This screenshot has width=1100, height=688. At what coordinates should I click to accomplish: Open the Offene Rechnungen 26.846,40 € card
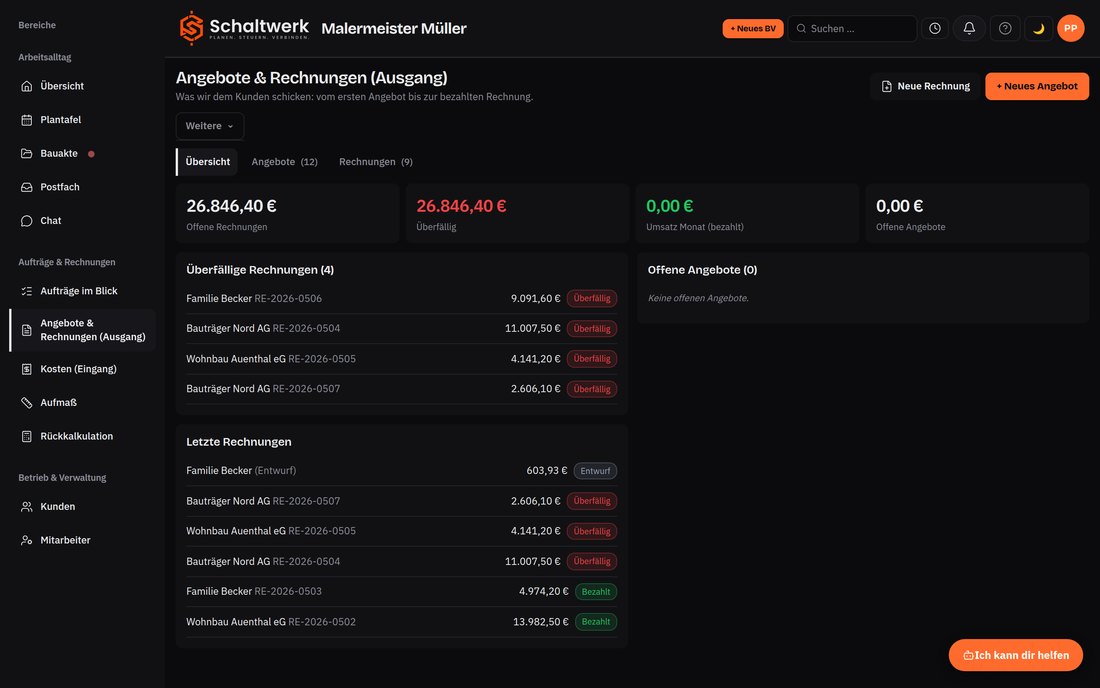288,214
